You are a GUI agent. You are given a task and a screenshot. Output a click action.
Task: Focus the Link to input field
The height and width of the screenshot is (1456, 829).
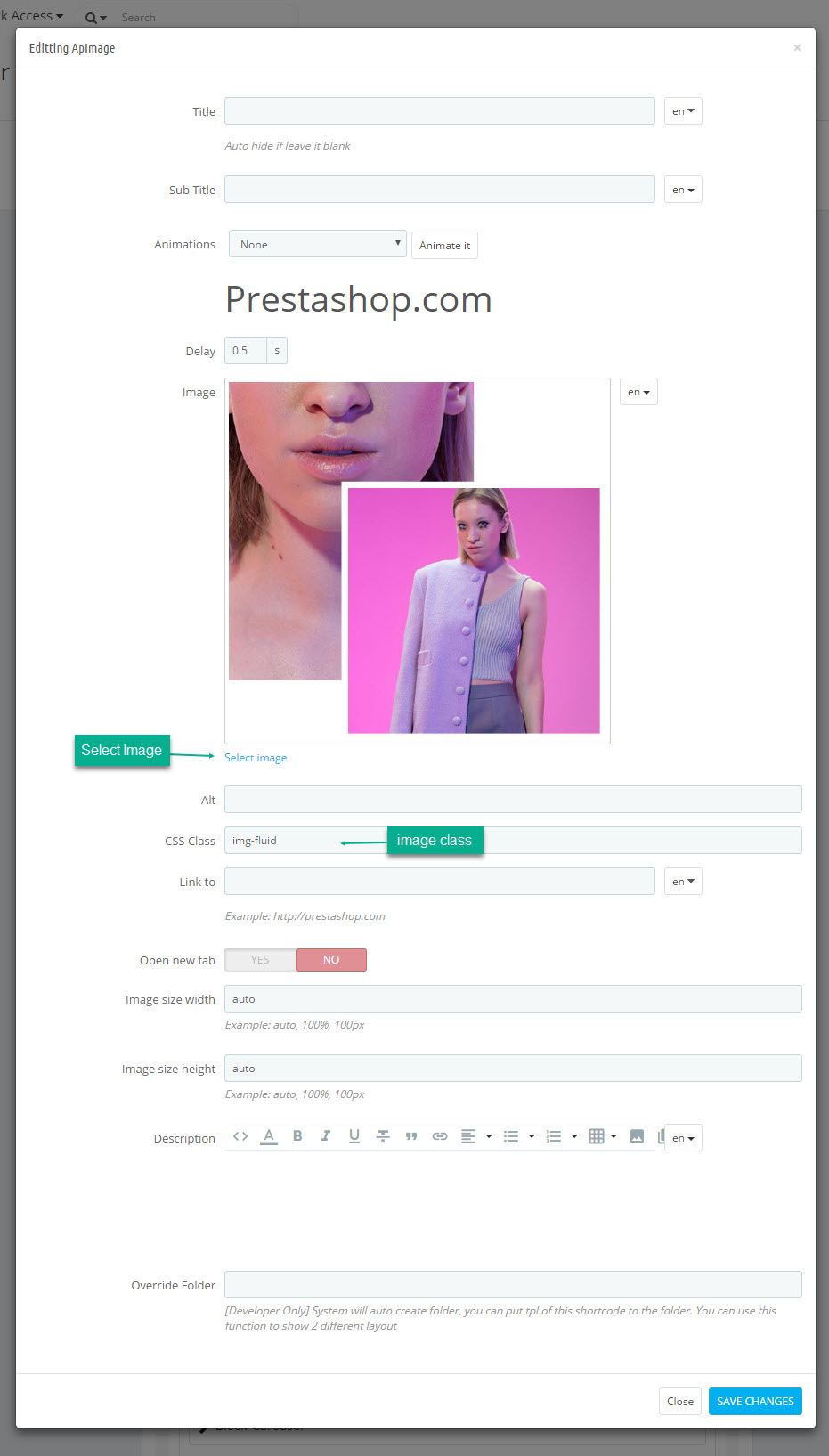pyautogui.click(x=440, y=882)
